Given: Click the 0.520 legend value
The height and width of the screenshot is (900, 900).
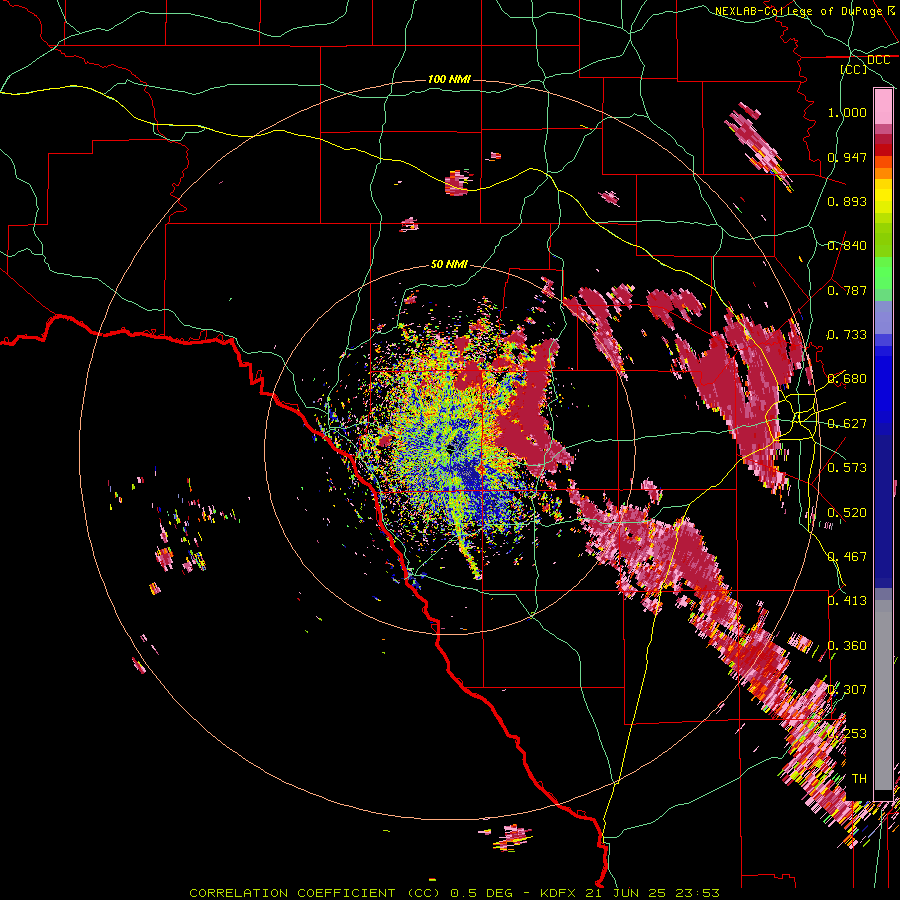Looking at the screenshot, I should [x=847, y=513].
